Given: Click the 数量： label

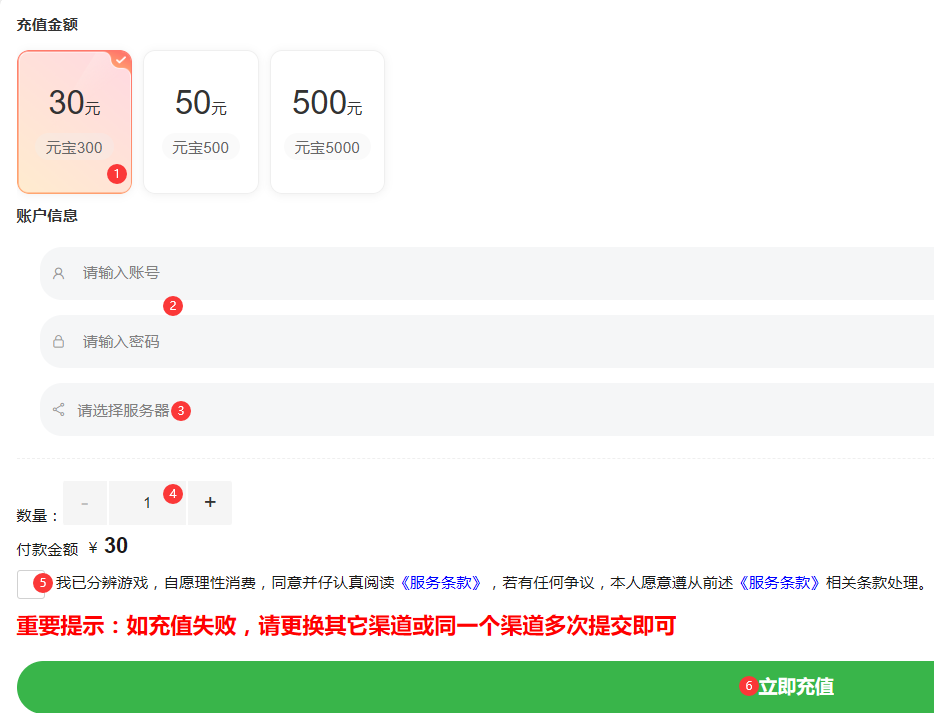Looking at the screenshot, I should click(38, 515).
